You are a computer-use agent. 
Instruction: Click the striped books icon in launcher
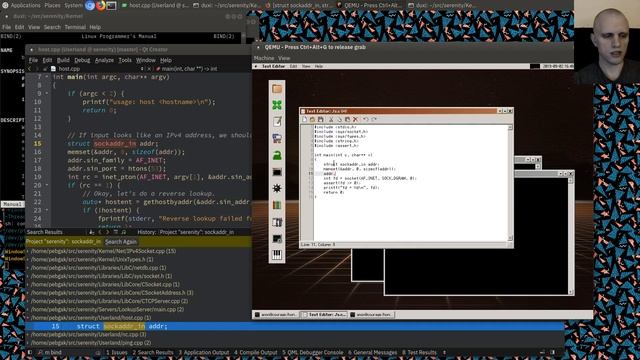277,205
